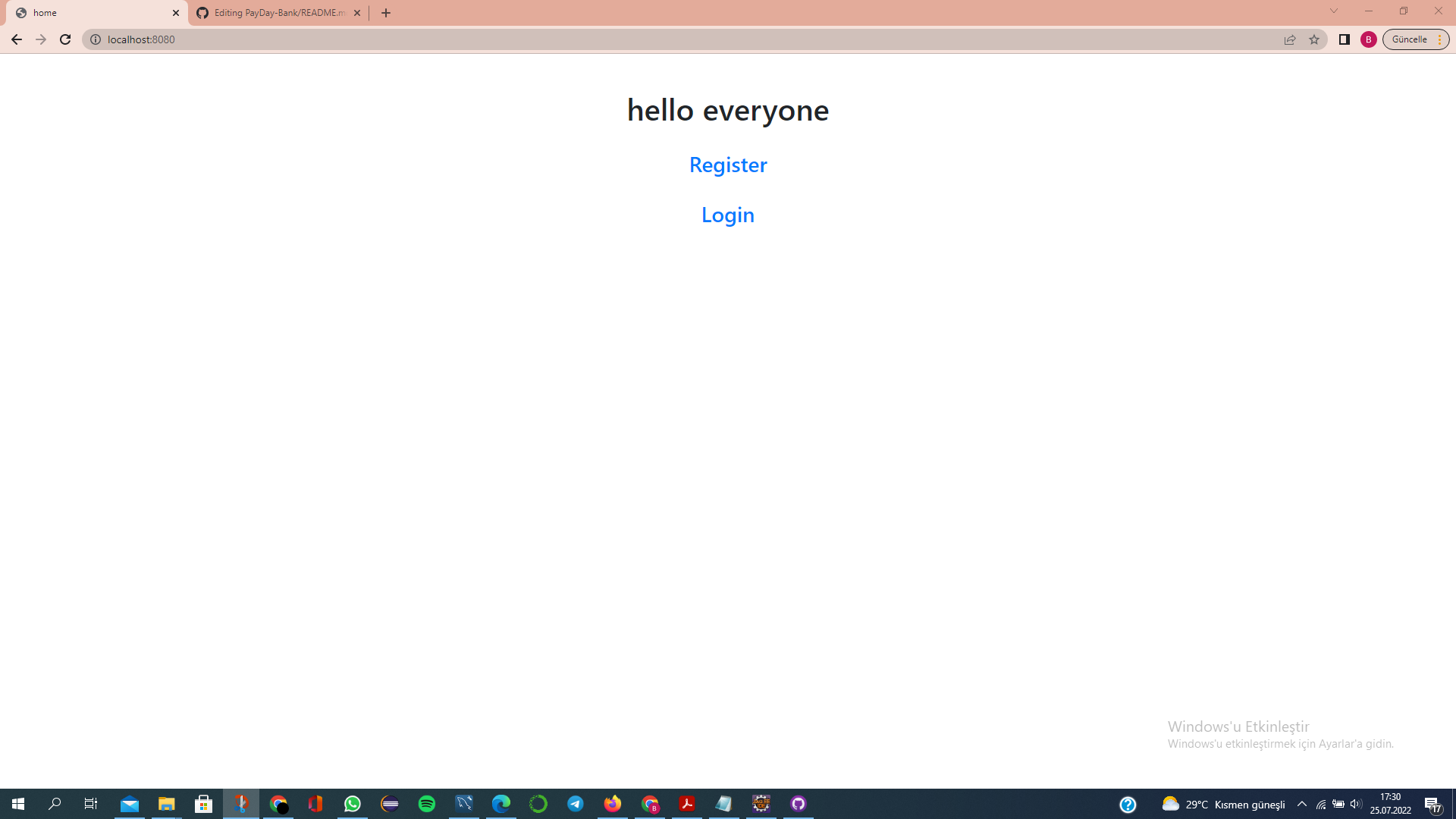The height and width of the screenshot is (819, 1456).
Task: Open a new browser tab
Action: (x=386, y=13)
